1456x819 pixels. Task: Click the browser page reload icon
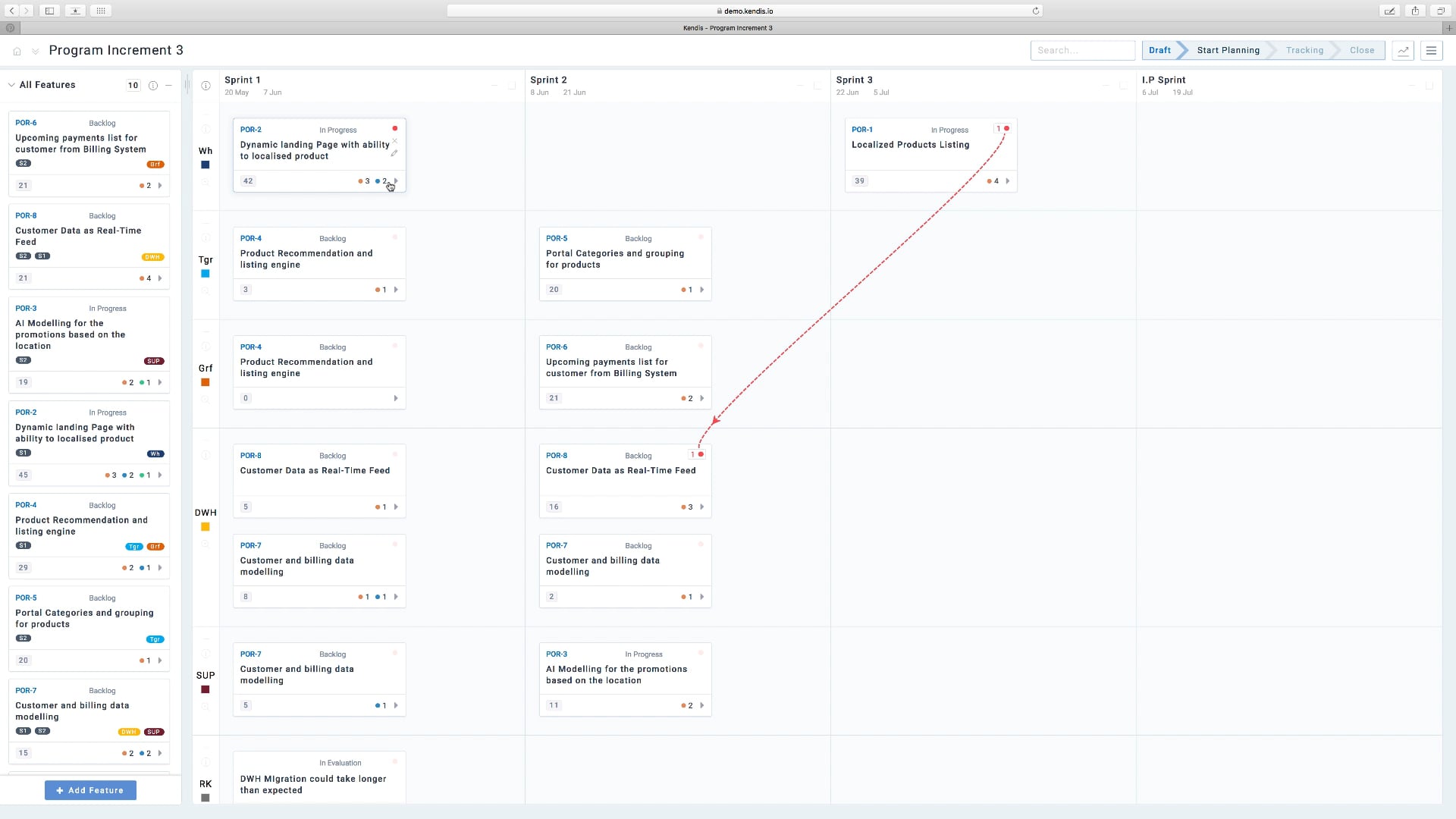(x=1035, y=11)
